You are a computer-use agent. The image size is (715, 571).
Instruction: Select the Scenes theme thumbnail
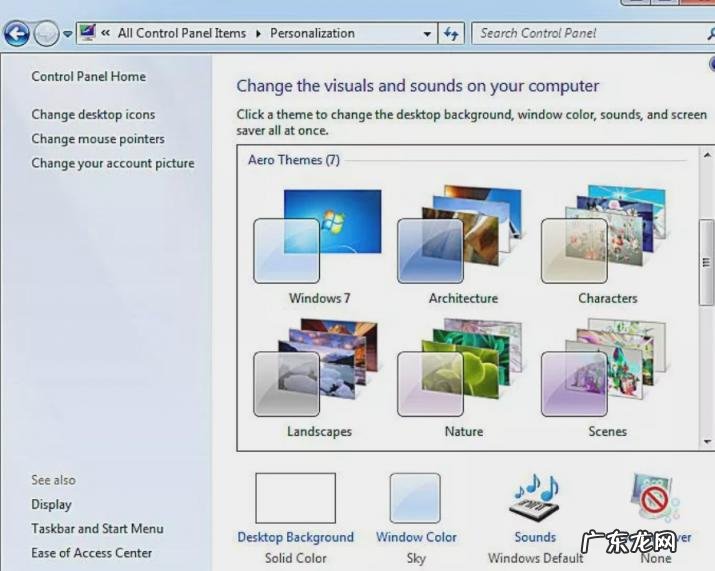[x=604, y=368]
